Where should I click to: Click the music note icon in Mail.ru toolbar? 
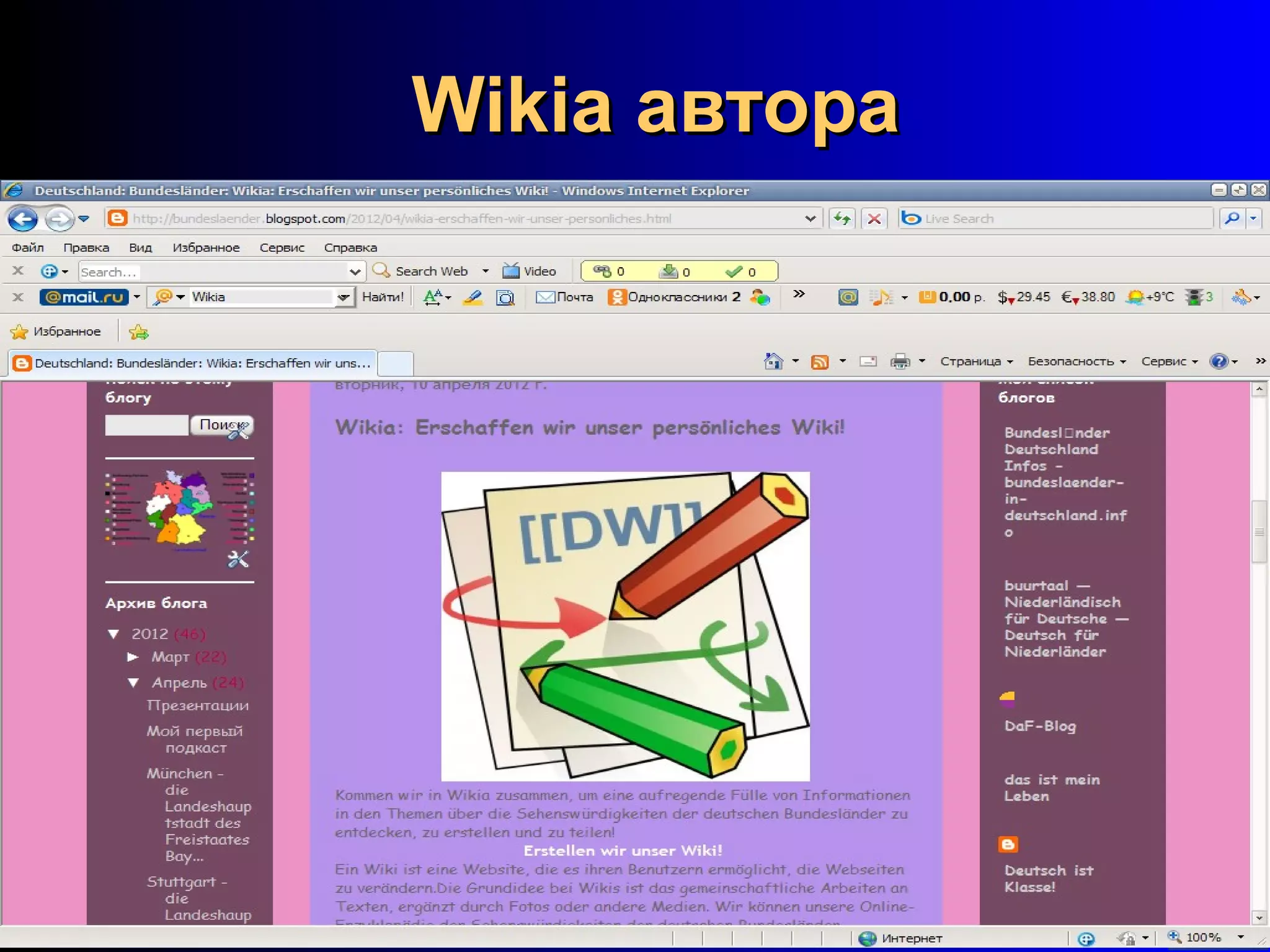[x=881, y=297]
